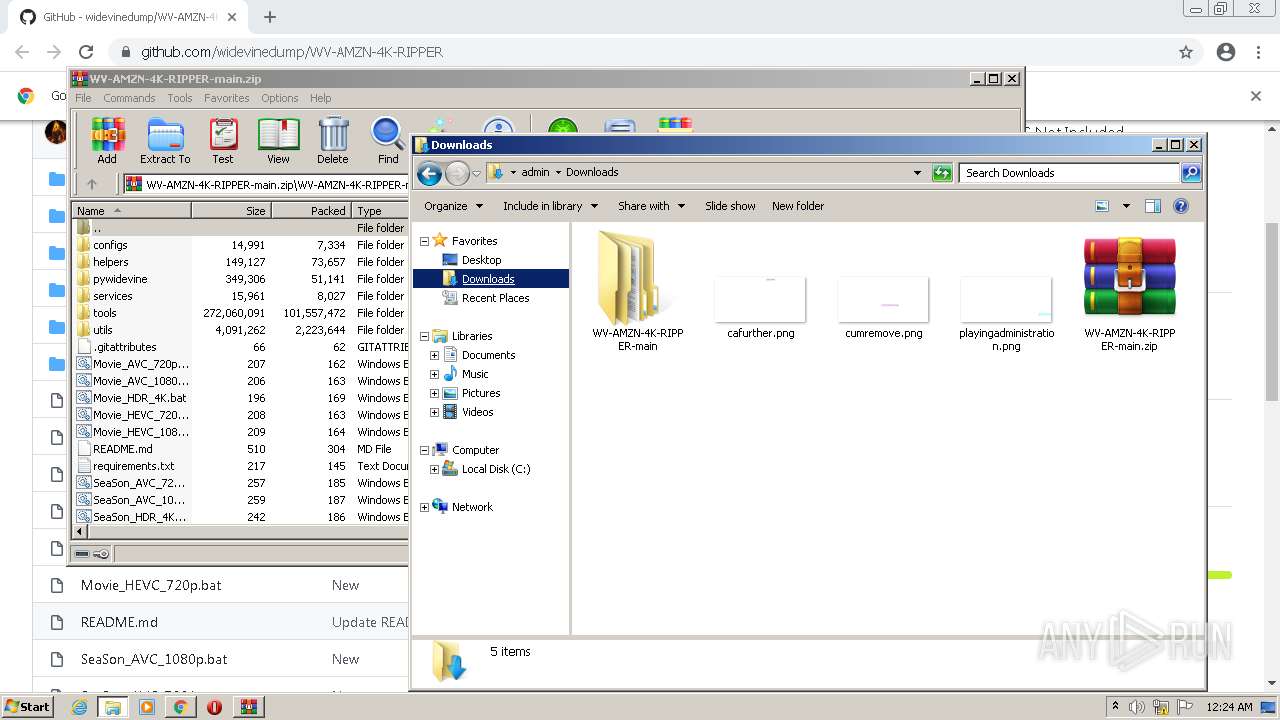The image size is (1280, 720).
Task: Expand the Music library node
Action: pos(434,374)
